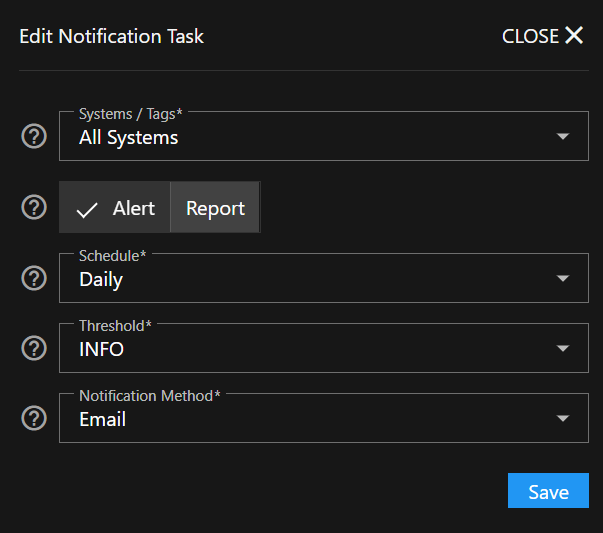This screenshot has height=533, width=603.
Task: Click the 'INFO' threshold value
Action: (101, 349)
